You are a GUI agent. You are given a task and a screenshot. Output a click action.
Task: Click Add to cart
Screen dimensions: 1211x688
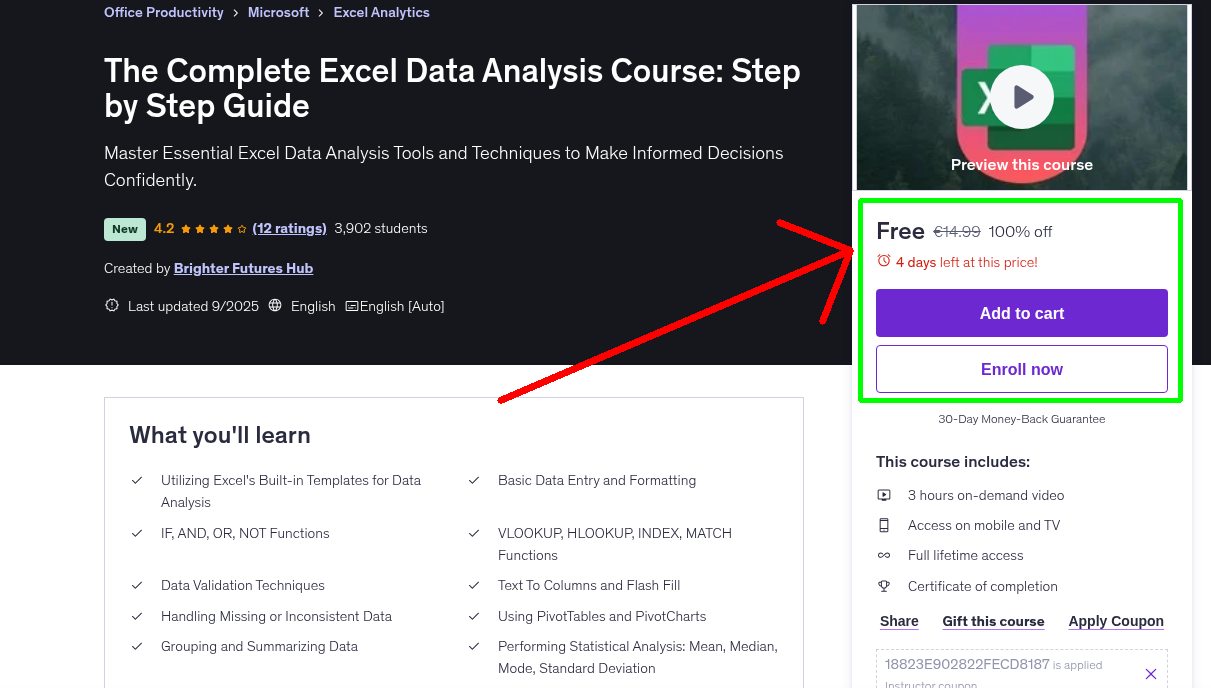pyautogui.click(x=1021, y=313)
